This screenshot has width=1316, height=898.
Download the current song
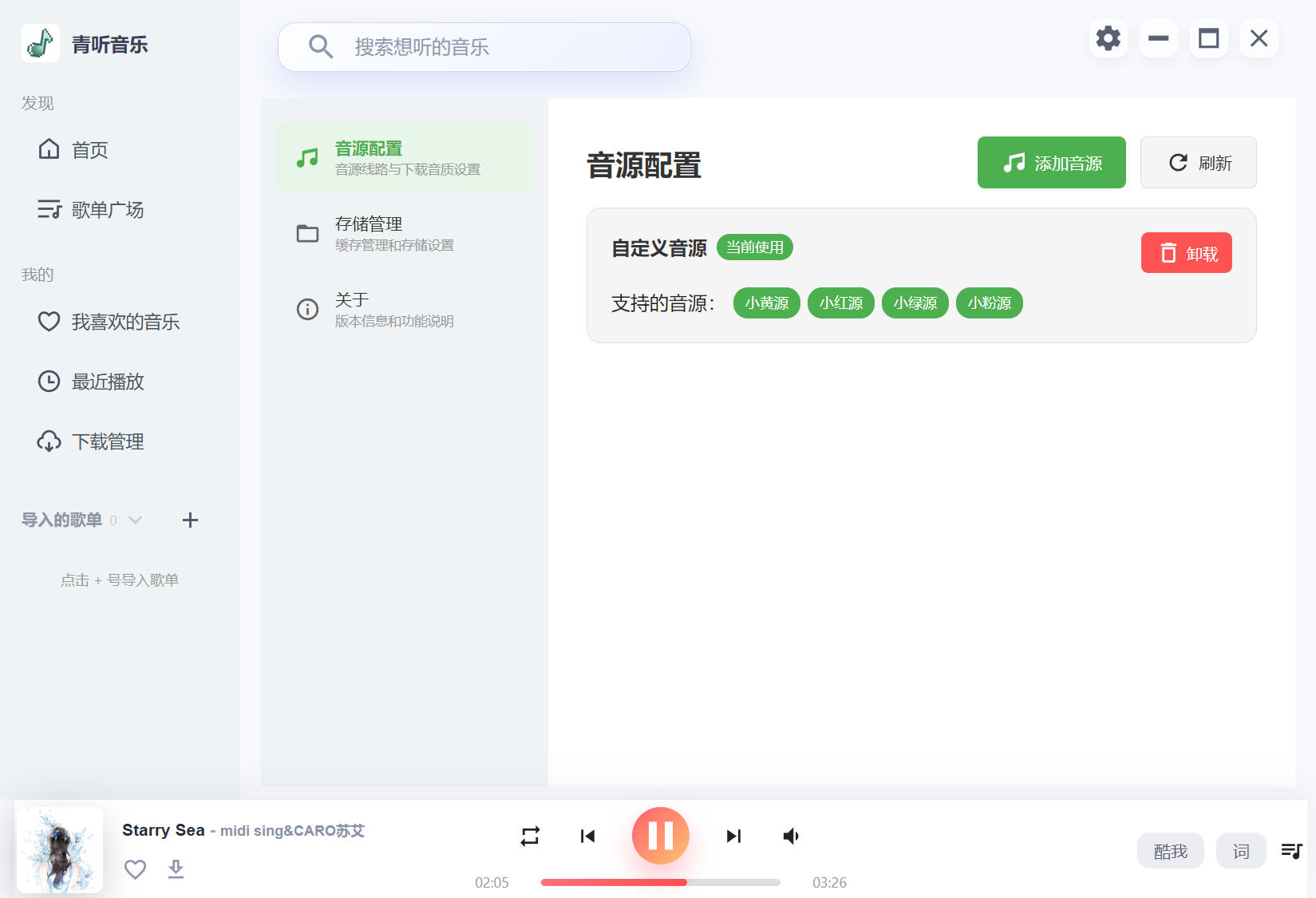click(x=176, y=869)
